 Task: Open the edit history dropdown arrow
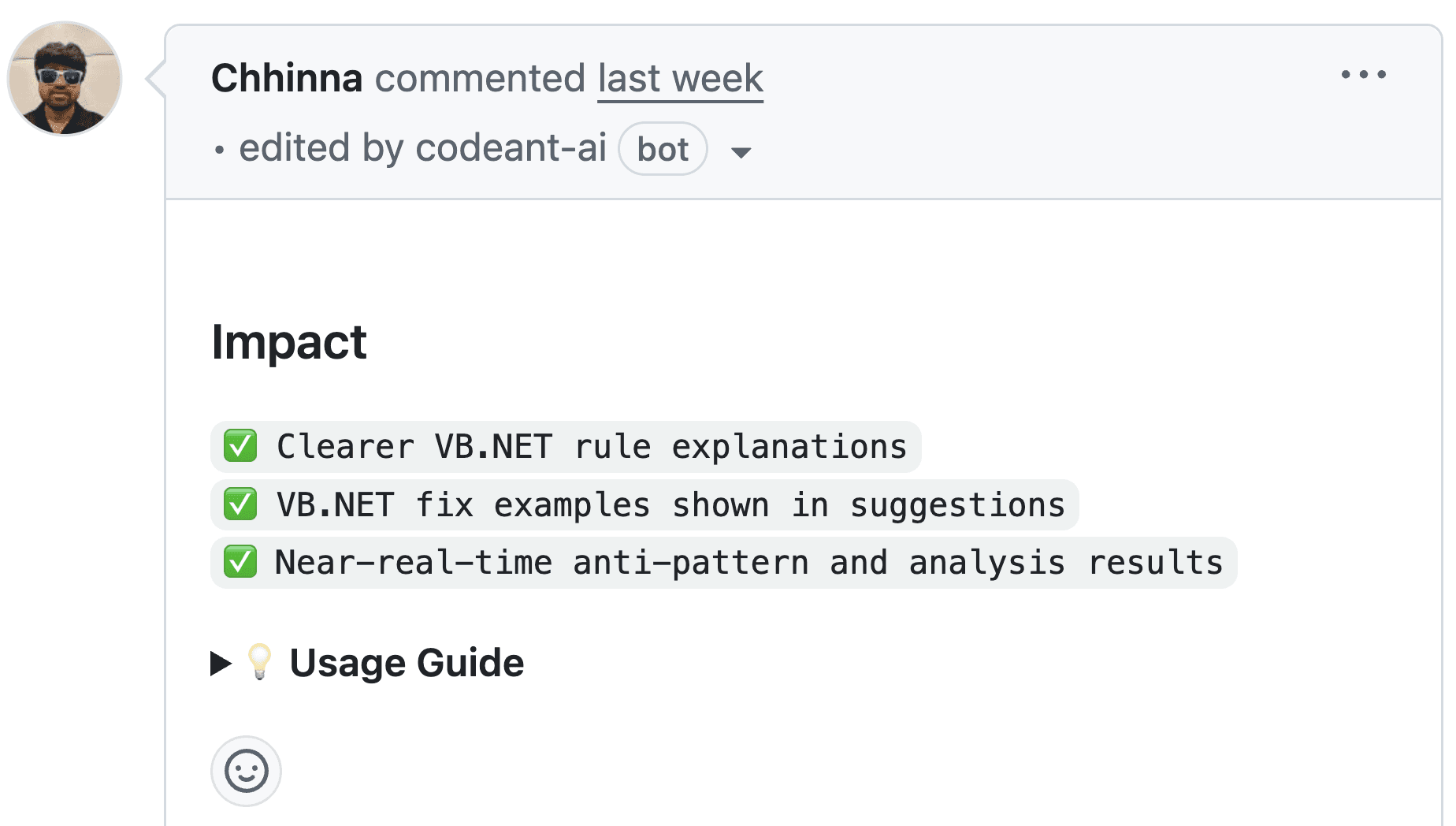(x=741, y=152)
